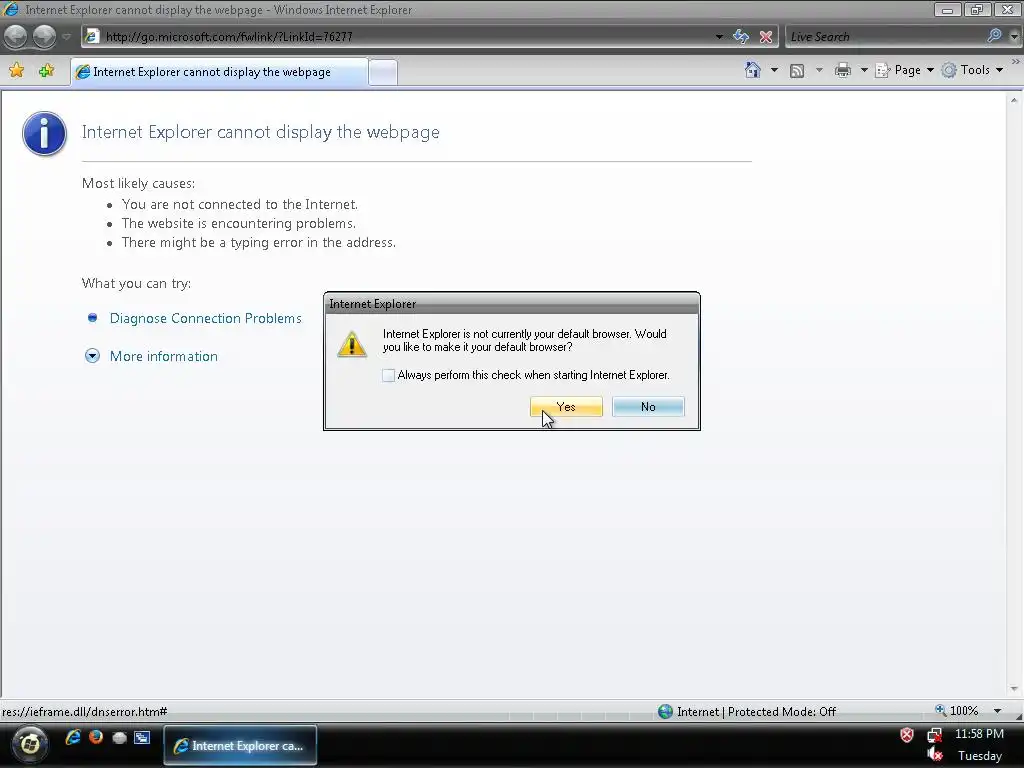The height and width of the screenshot is (768, 1024).
Task: Open a new blank tab
Action: pyautogui.click(x=383, y=72)
